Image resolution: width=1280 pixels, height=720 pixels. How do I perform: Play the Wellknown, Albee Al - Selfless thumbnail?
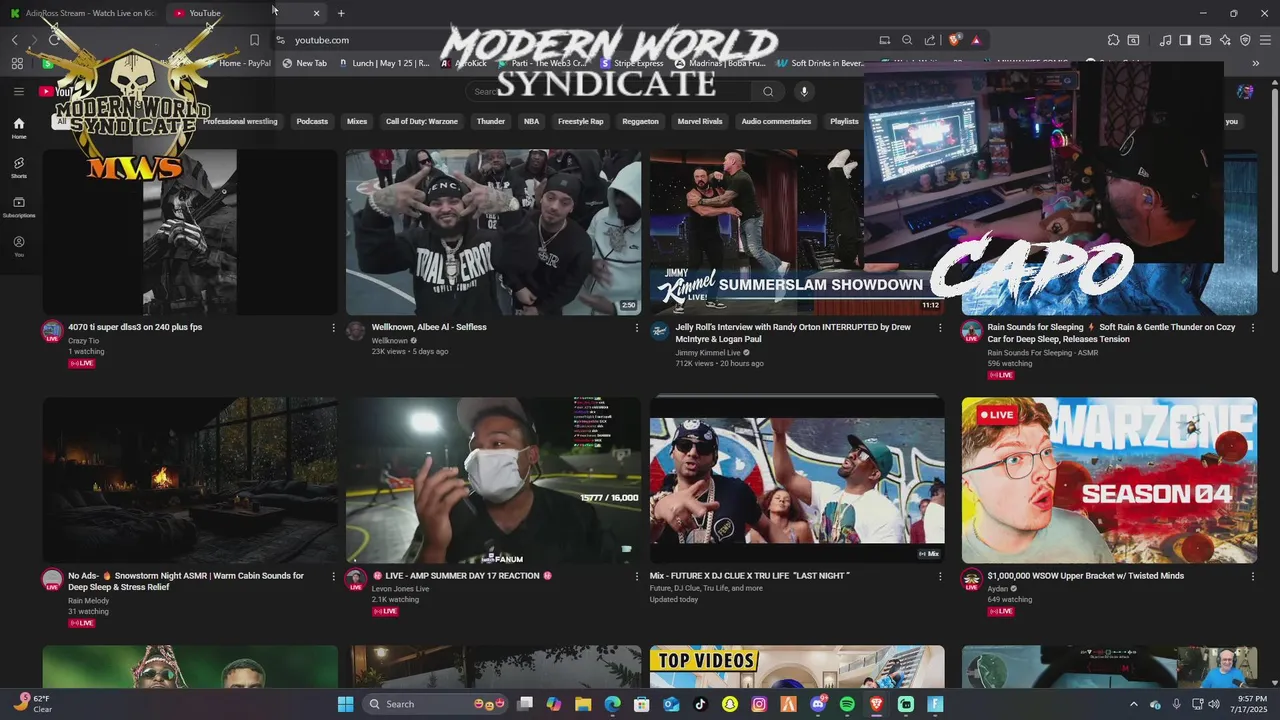(x=494, y=232)
